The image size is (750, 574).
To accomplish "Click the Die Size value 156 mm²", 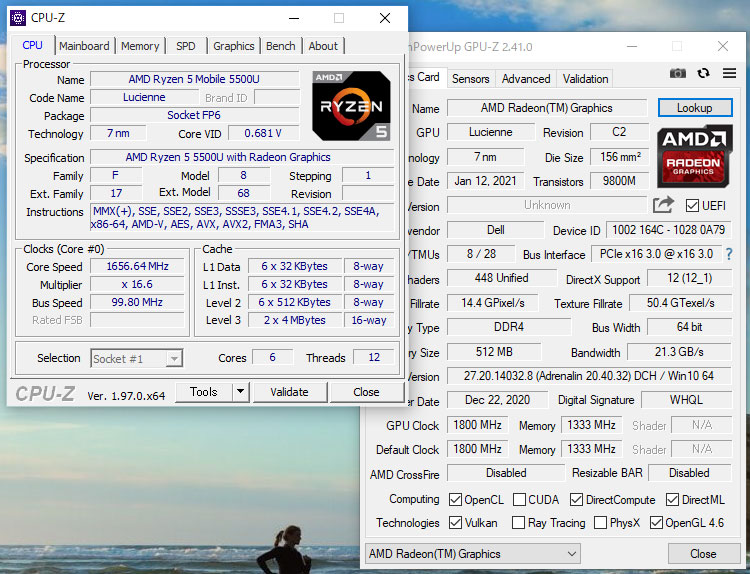I will (620, 156).
